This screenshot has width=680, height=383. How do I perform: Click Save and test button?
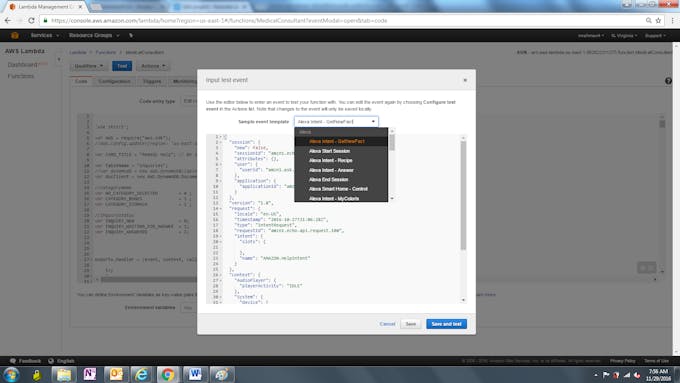[x=446, y=324]
